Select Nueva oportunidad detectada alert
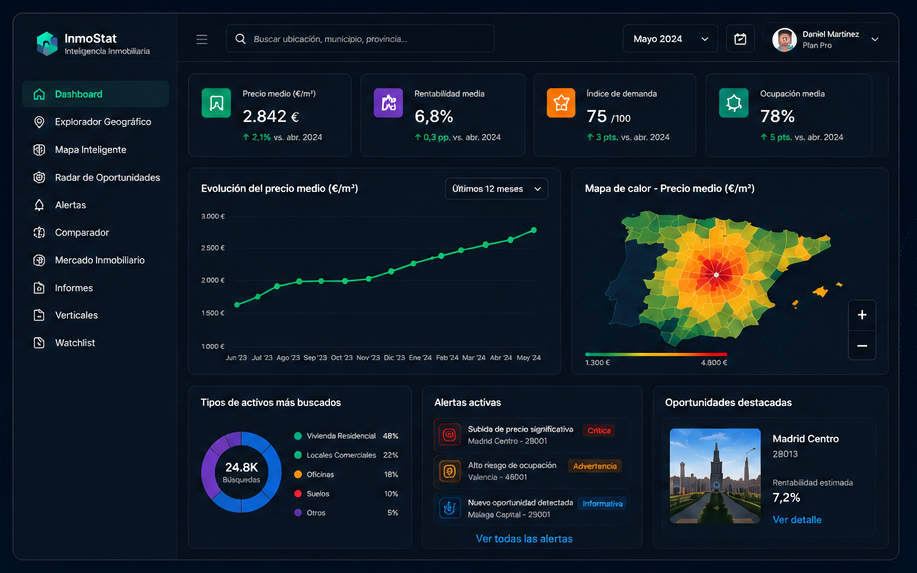This screenshot has height=573, width=917. [532, 508]
